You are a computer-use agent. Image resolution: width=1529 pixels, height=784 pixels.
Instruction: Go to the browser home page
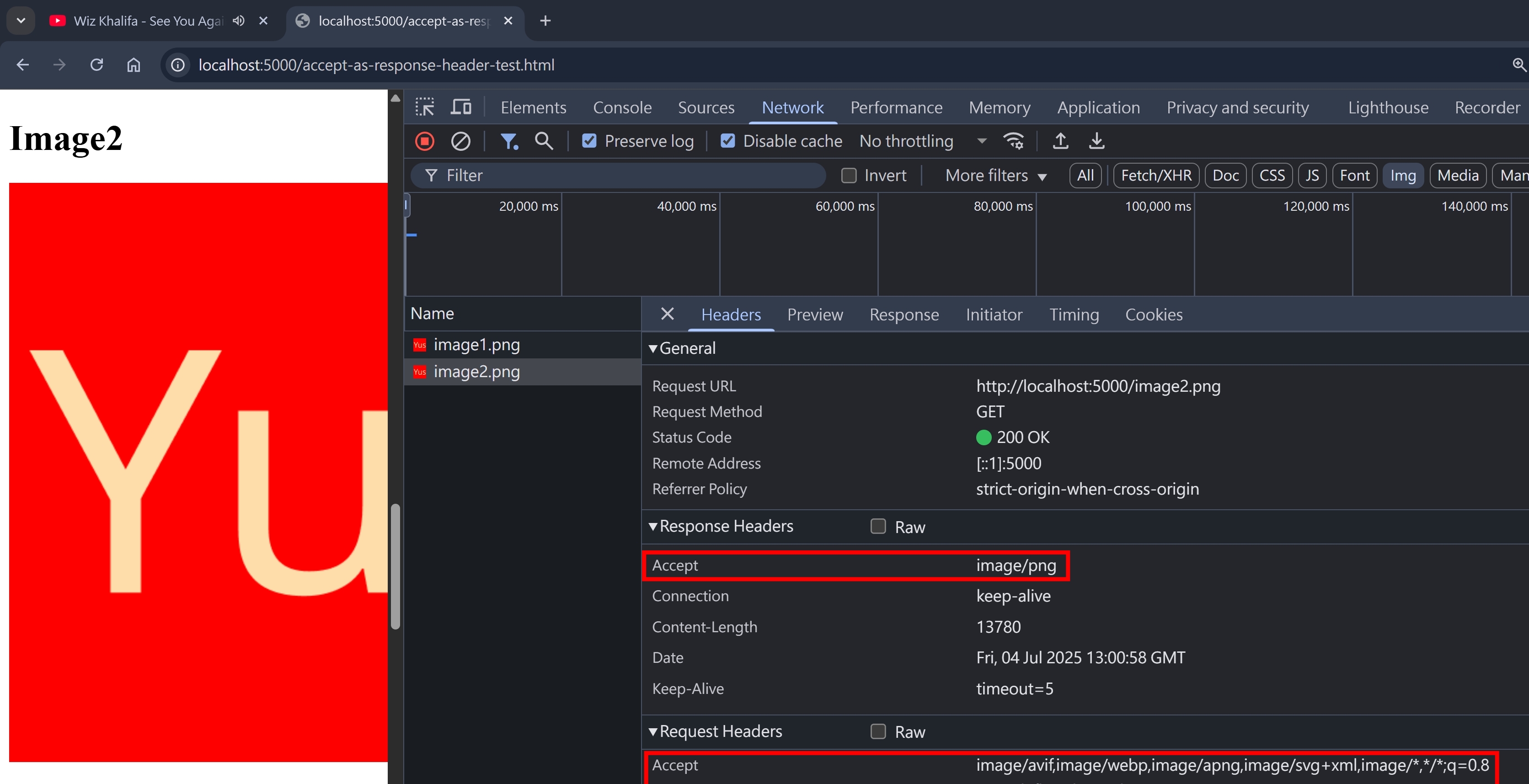coord(134,65)
